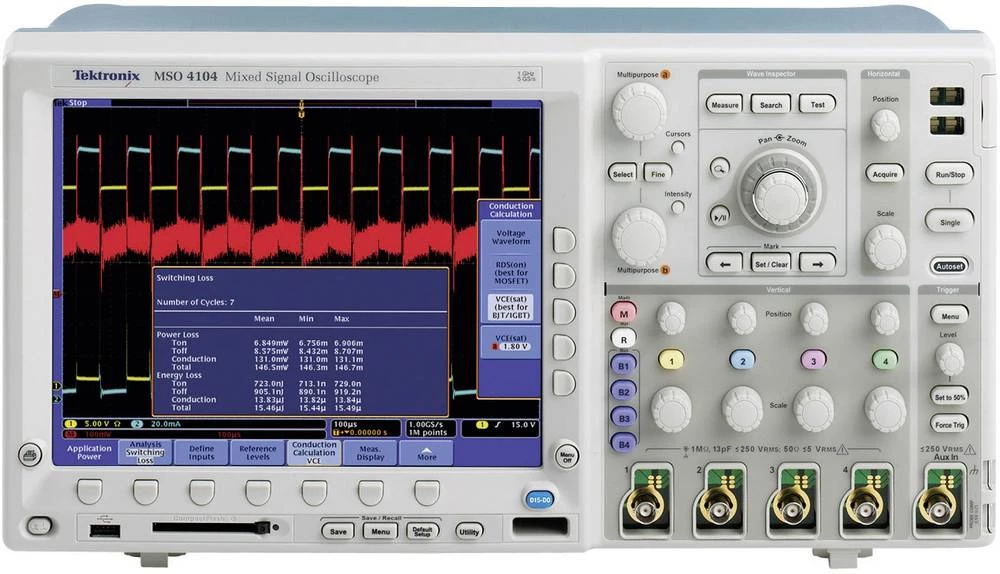Open the Conduction Calculation VCE menu item
The height and width of the screenshot is (574, 1000).
pos(314,453)
